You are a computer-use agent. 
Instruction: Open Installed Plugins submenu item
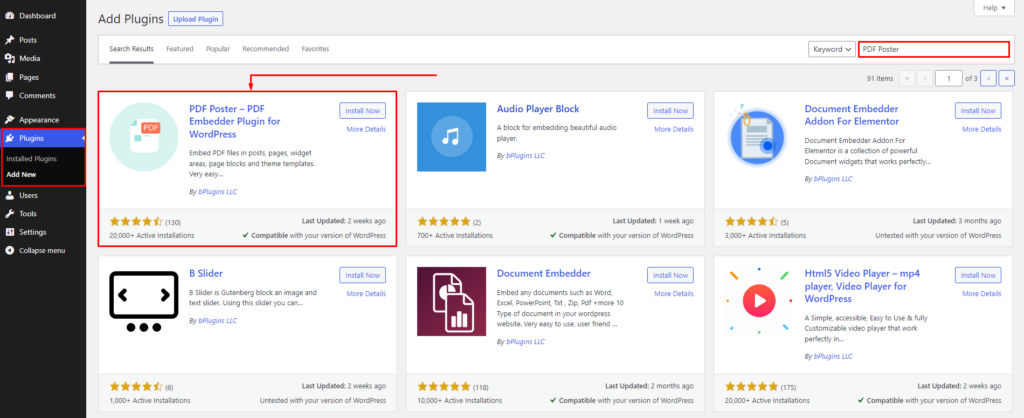pyautogui.click(x=31, y=159)
